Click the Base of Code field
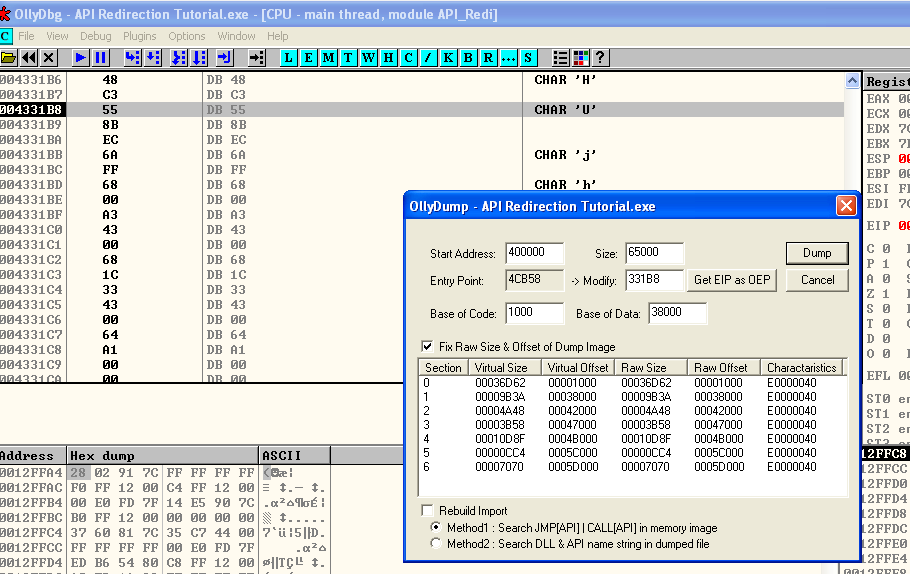910x574 pixels. tap(535, 313)
